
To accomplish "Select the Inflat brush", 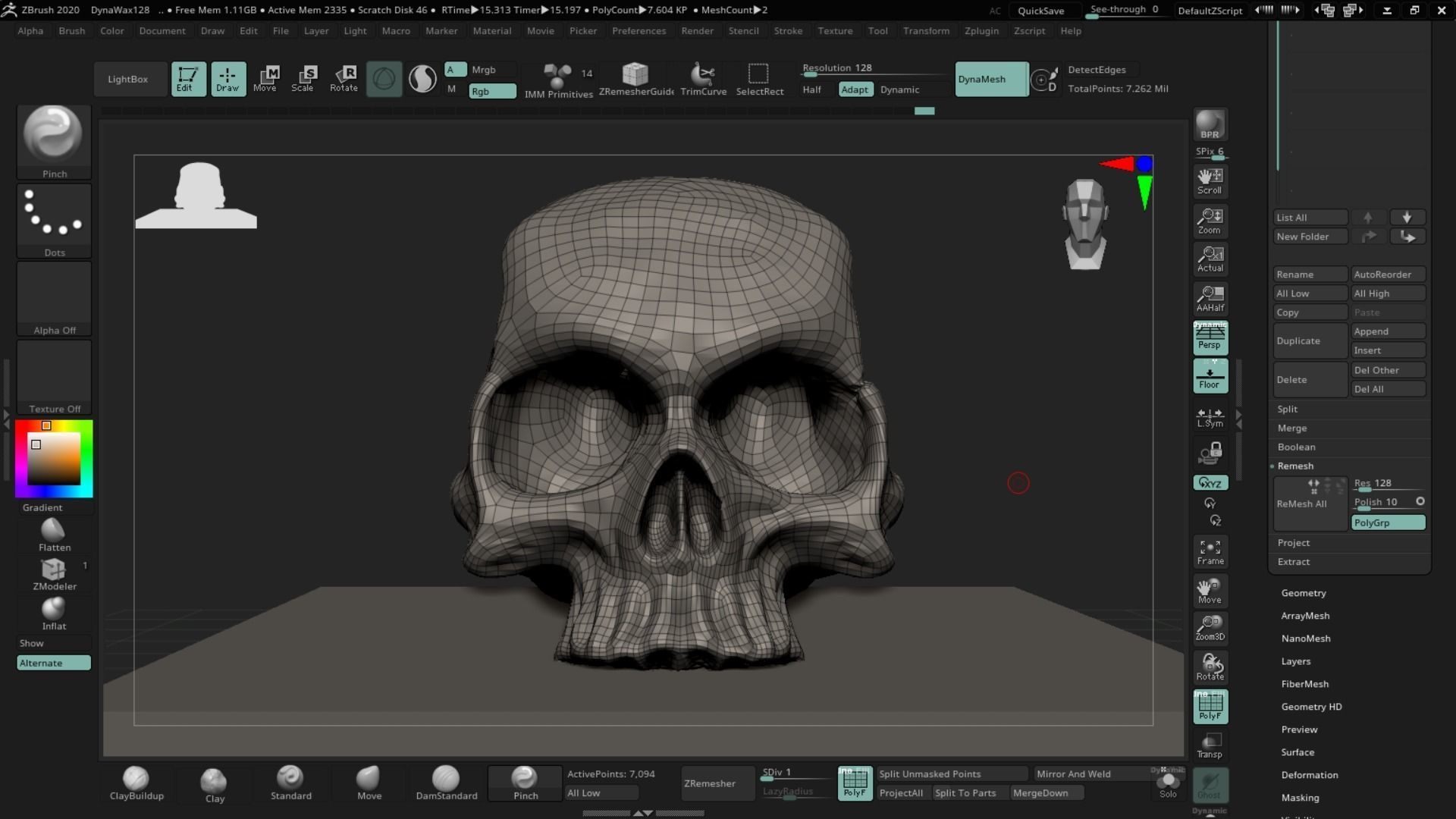I will (x=54, y=614).
